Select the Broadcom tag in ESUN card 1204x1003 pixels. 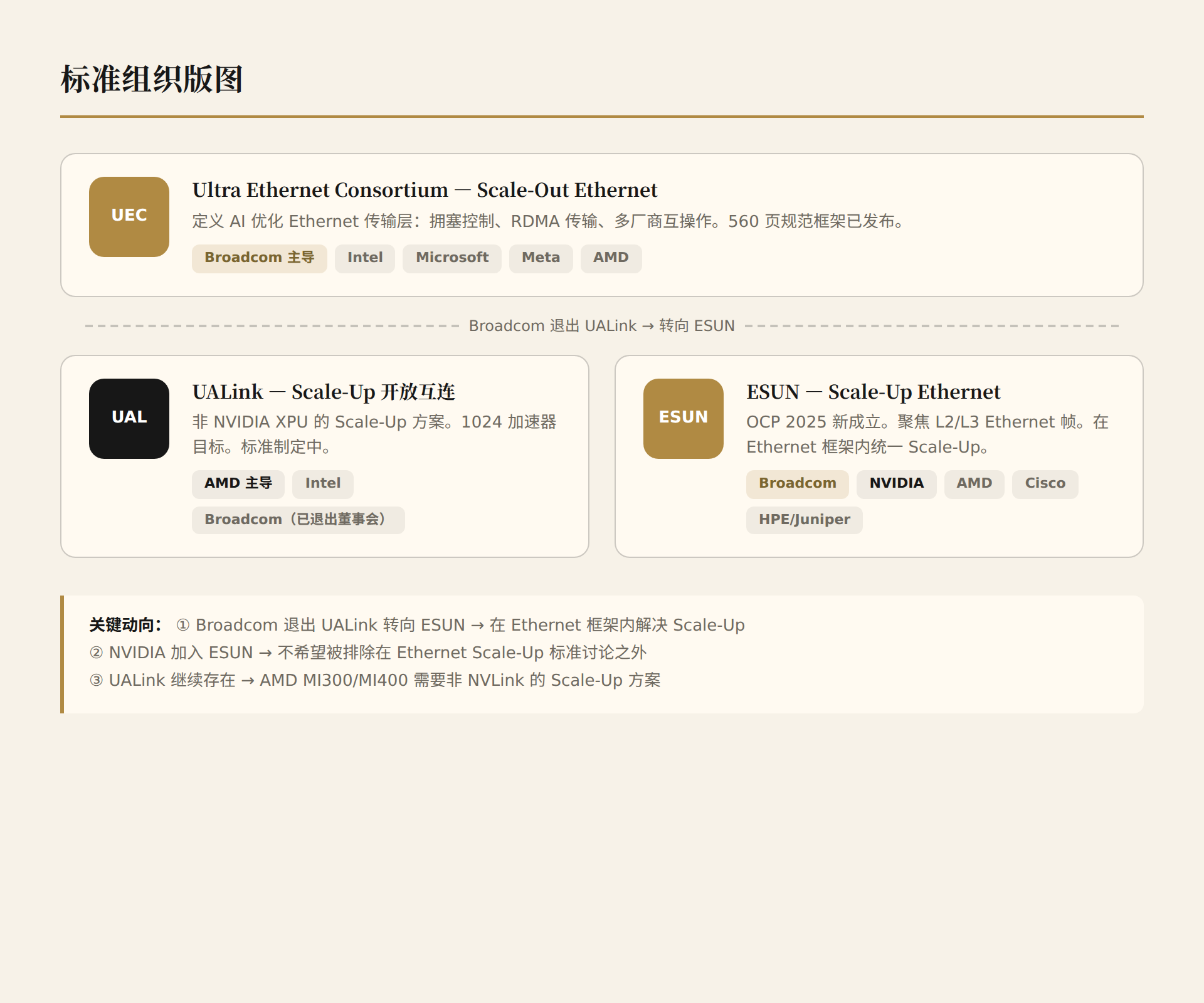pyautogui.click(x=798, y=484)
